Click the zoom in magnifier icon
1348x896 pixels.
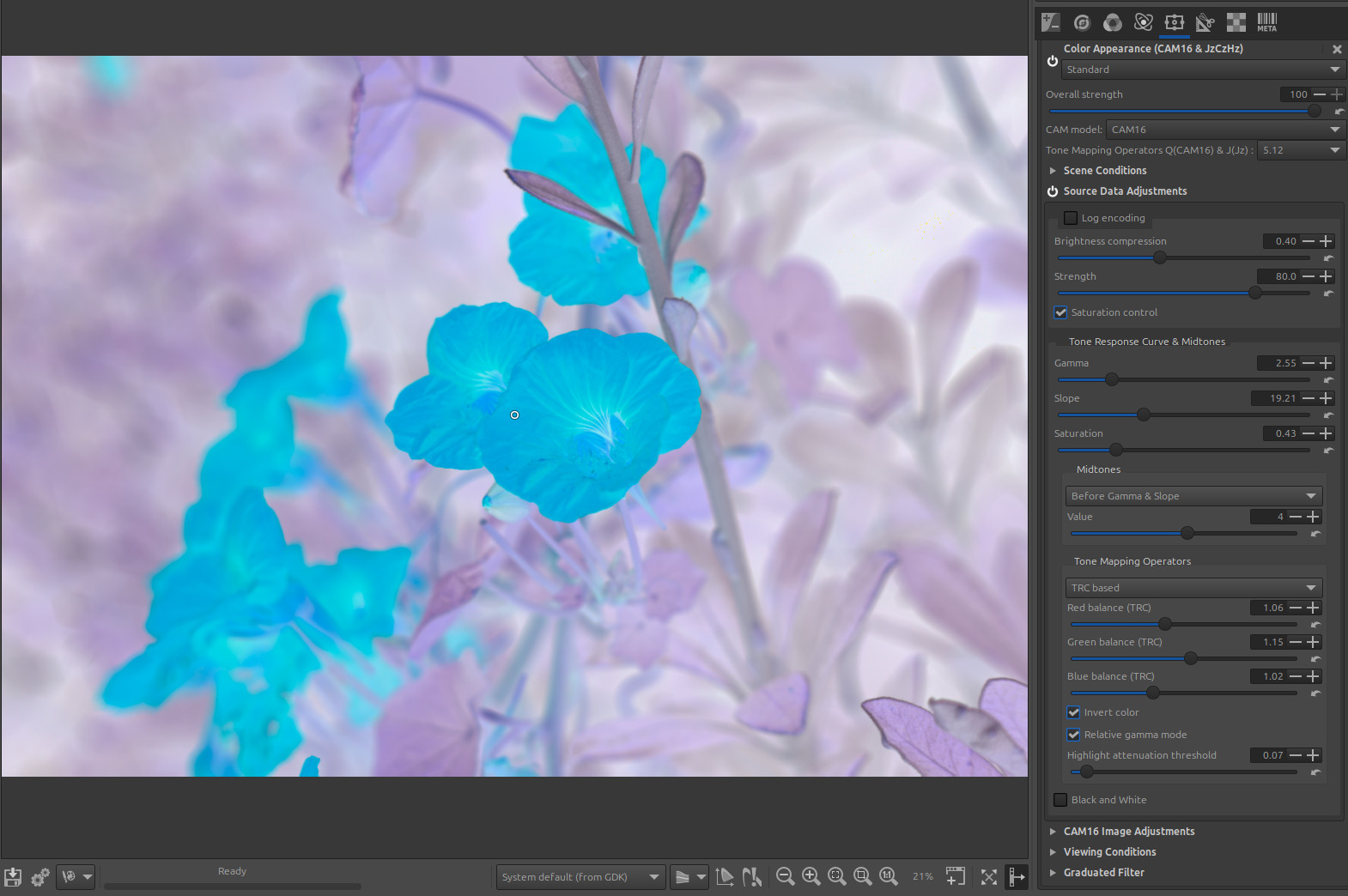(811, 876)
